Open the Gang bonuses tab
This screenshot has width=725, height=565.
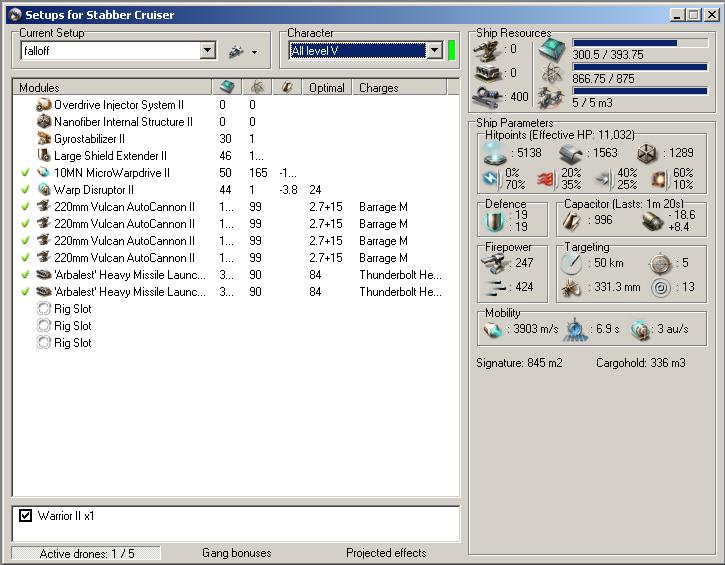[x=237, y=553]
